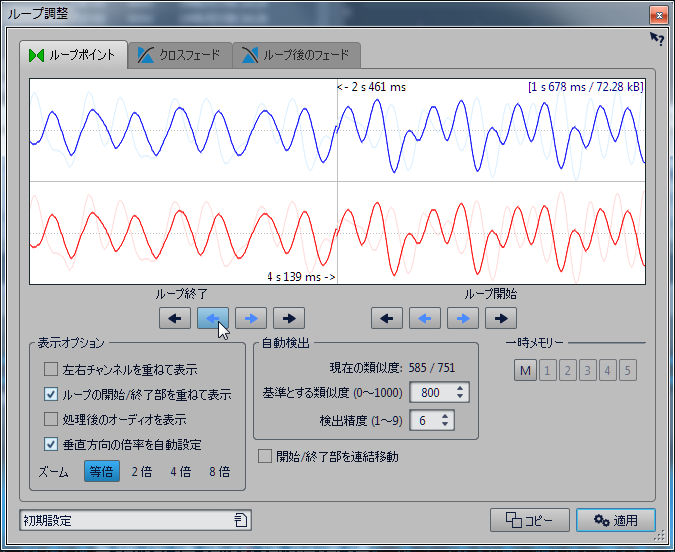This screenshot has width=675, height=552.
Task: Select 等倍 zoom level
Action: [102, 471]
